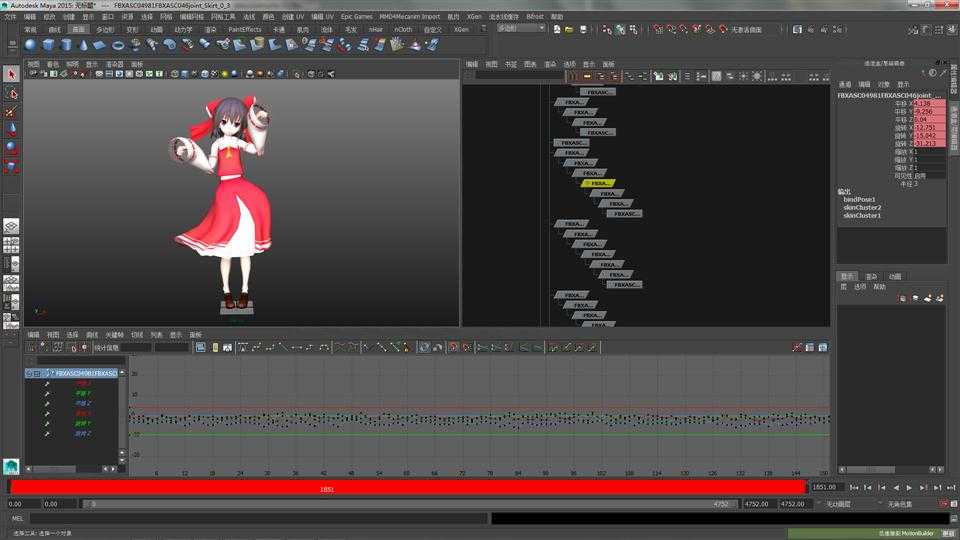
Task: Click the yellow playback range frame icon
Action: [214, 347]
